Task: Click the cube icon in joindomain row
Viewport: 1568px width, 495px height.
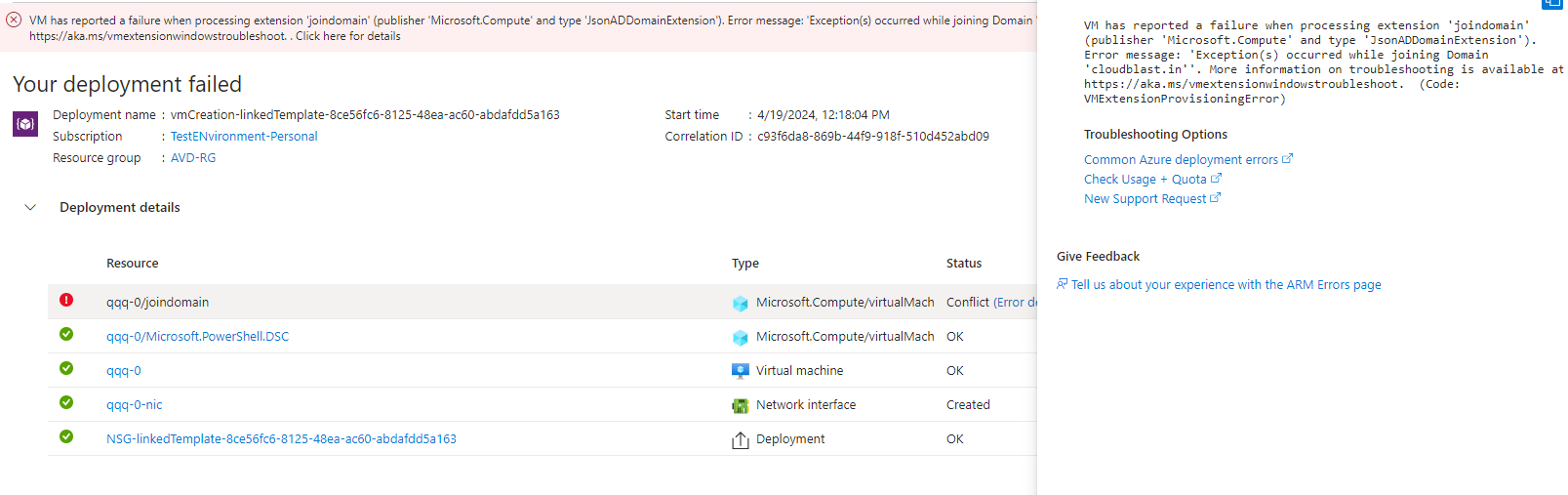Action: [741, 304]
